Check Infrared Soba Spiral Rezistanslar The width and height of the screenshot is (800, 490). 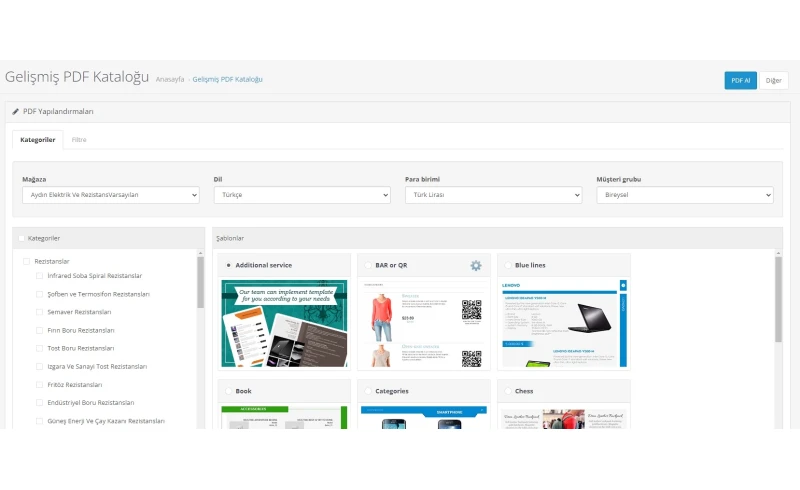click(39, 276)
